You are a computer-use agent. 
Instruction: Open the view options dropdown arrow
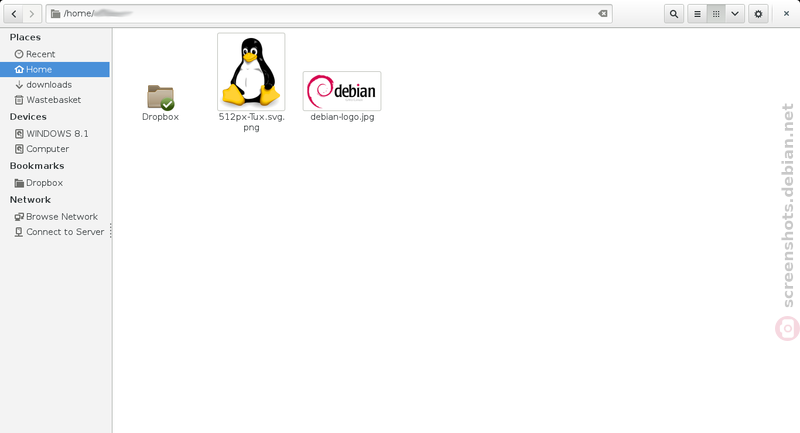pyautogui.click(x=735, y=14)
